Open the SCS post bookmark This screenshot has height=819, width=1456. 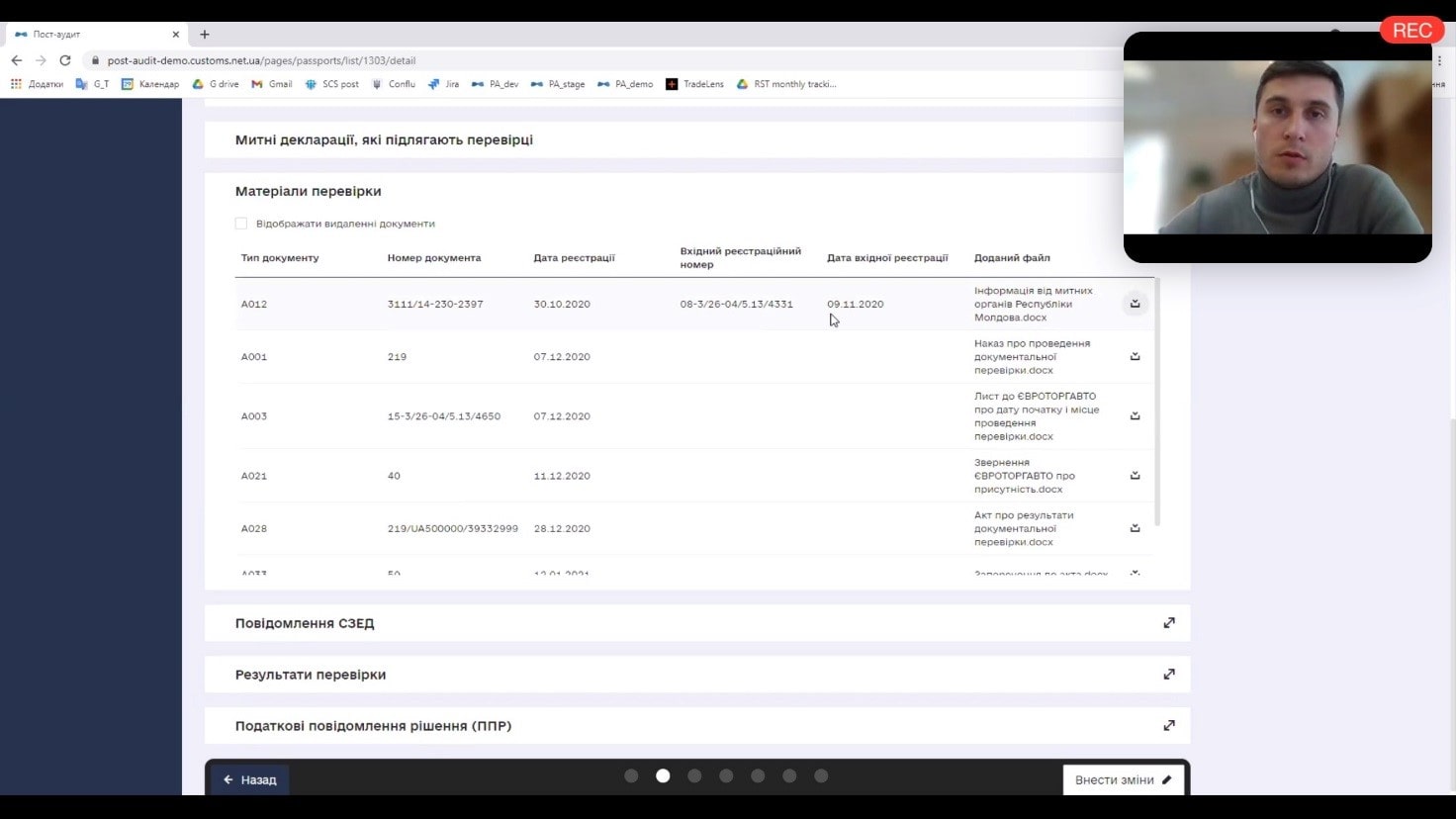click(x=332, y=84)
